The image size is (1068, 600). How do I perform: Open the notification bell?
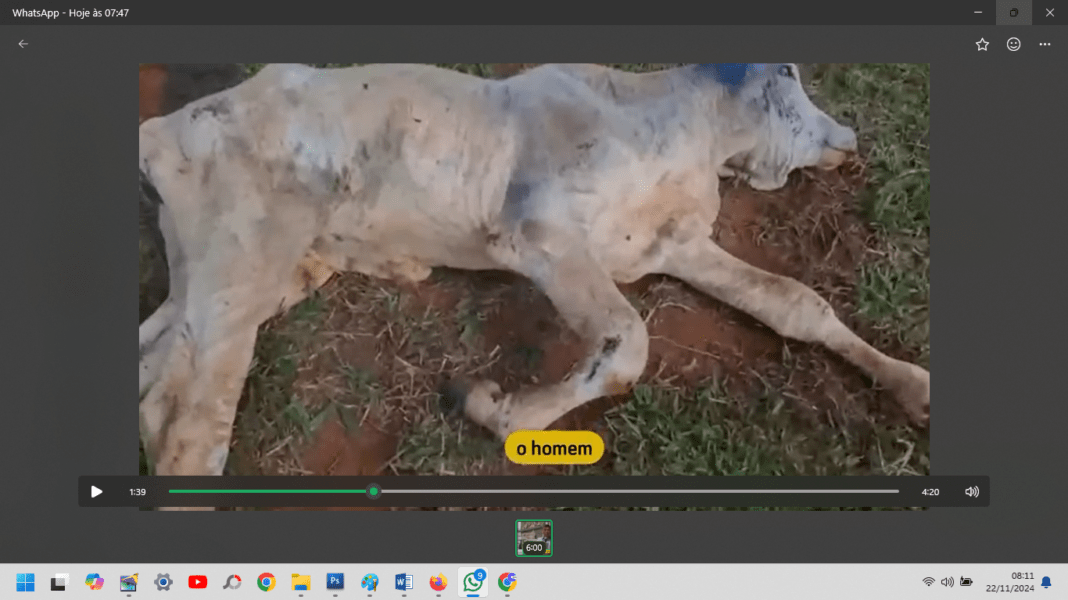point(1046,582)
